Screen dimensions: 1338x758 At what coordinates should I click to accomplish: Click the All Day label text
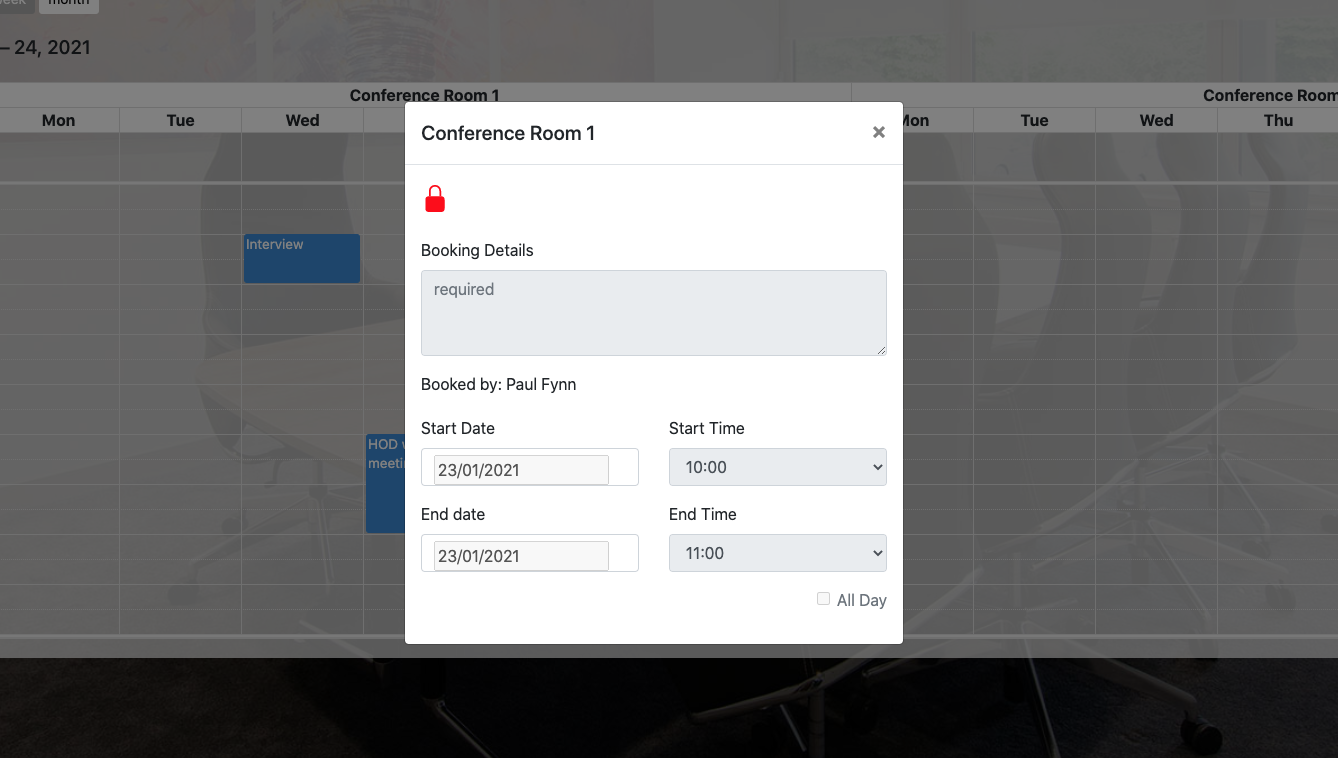click(861, 600)
